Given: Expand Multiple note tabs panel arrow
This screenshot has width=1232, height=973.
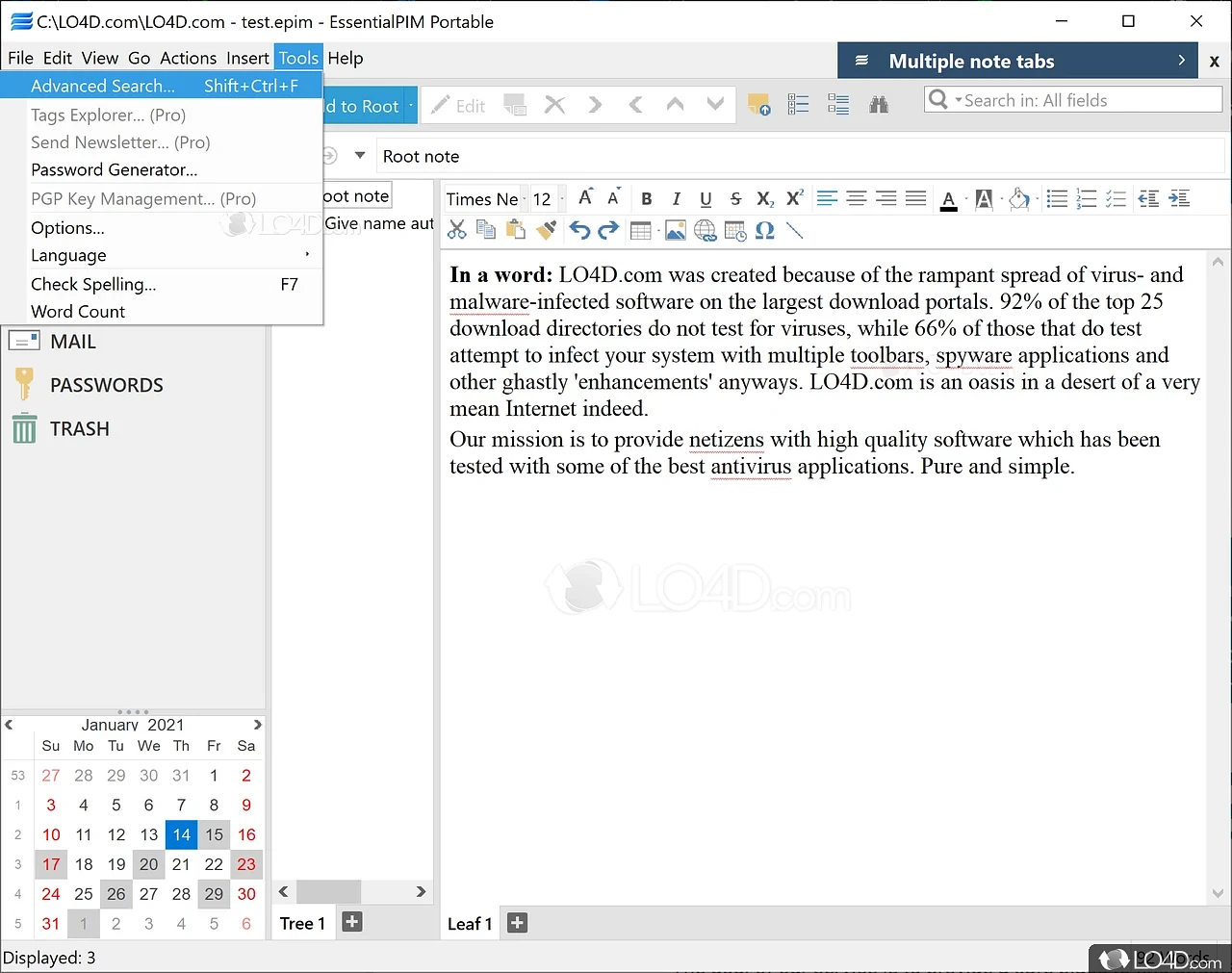Looking at the screenshot, I should point(1182,61).
